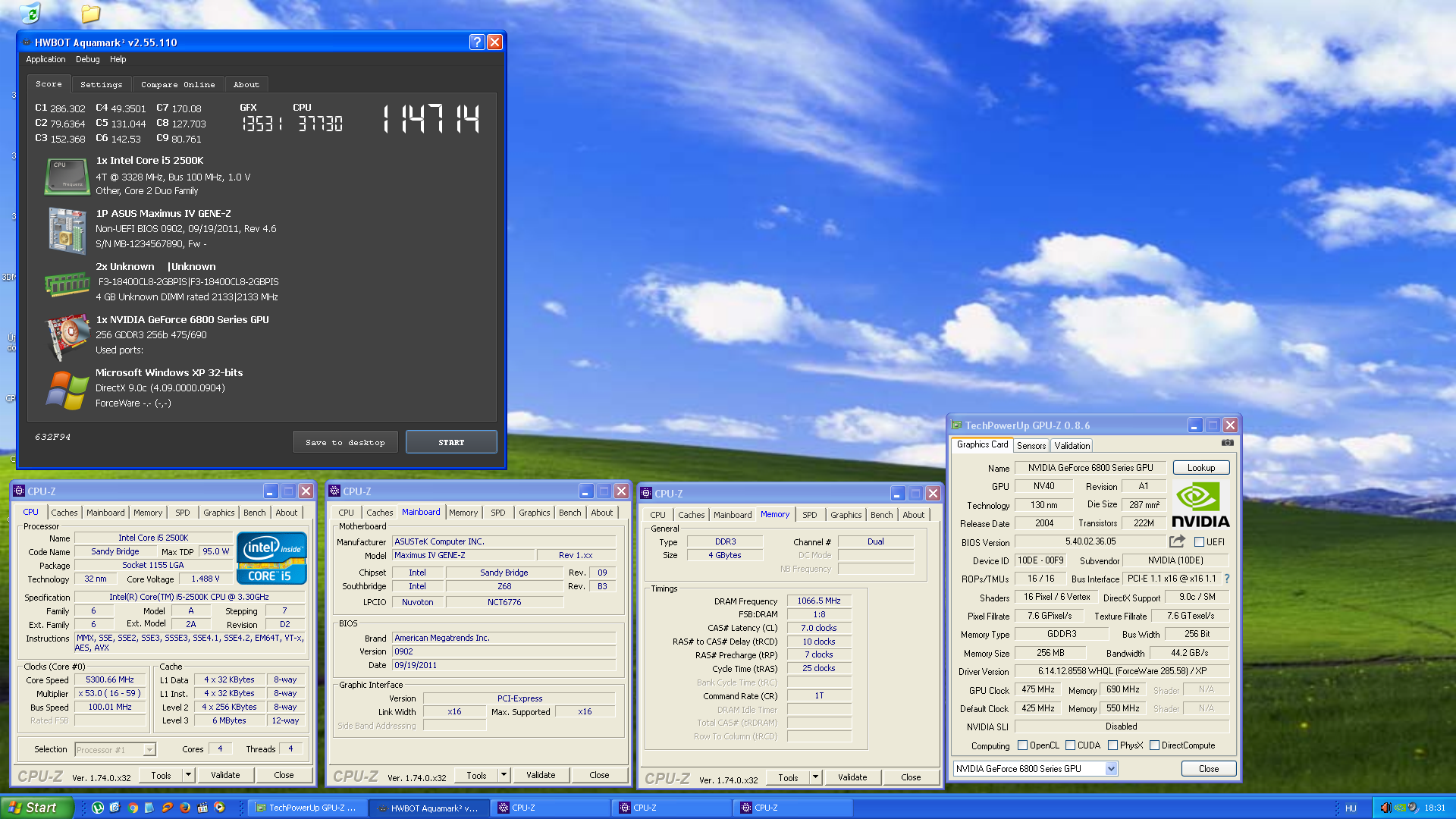The height and width of the screenshot is (819, 1456).
Task: Launch Firefox from the quick launch bar
Action: 184,808
